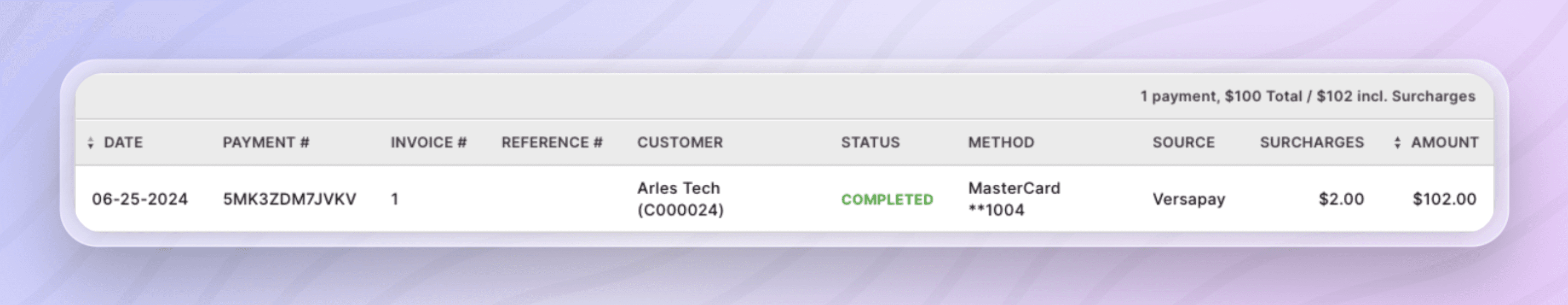The image size is (1568, 305).
Task: Click the SURCHARGES column header
Action: [1312, 143]
